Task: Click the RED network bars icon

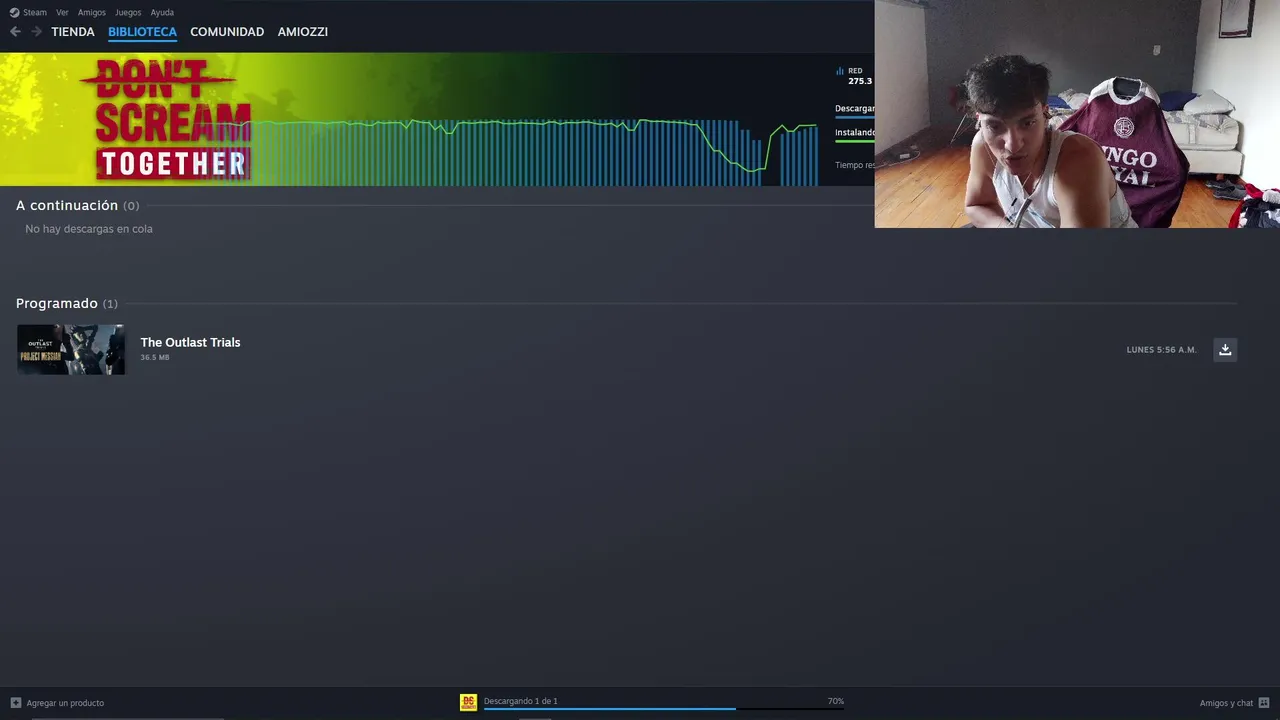Action: [840, 71]
